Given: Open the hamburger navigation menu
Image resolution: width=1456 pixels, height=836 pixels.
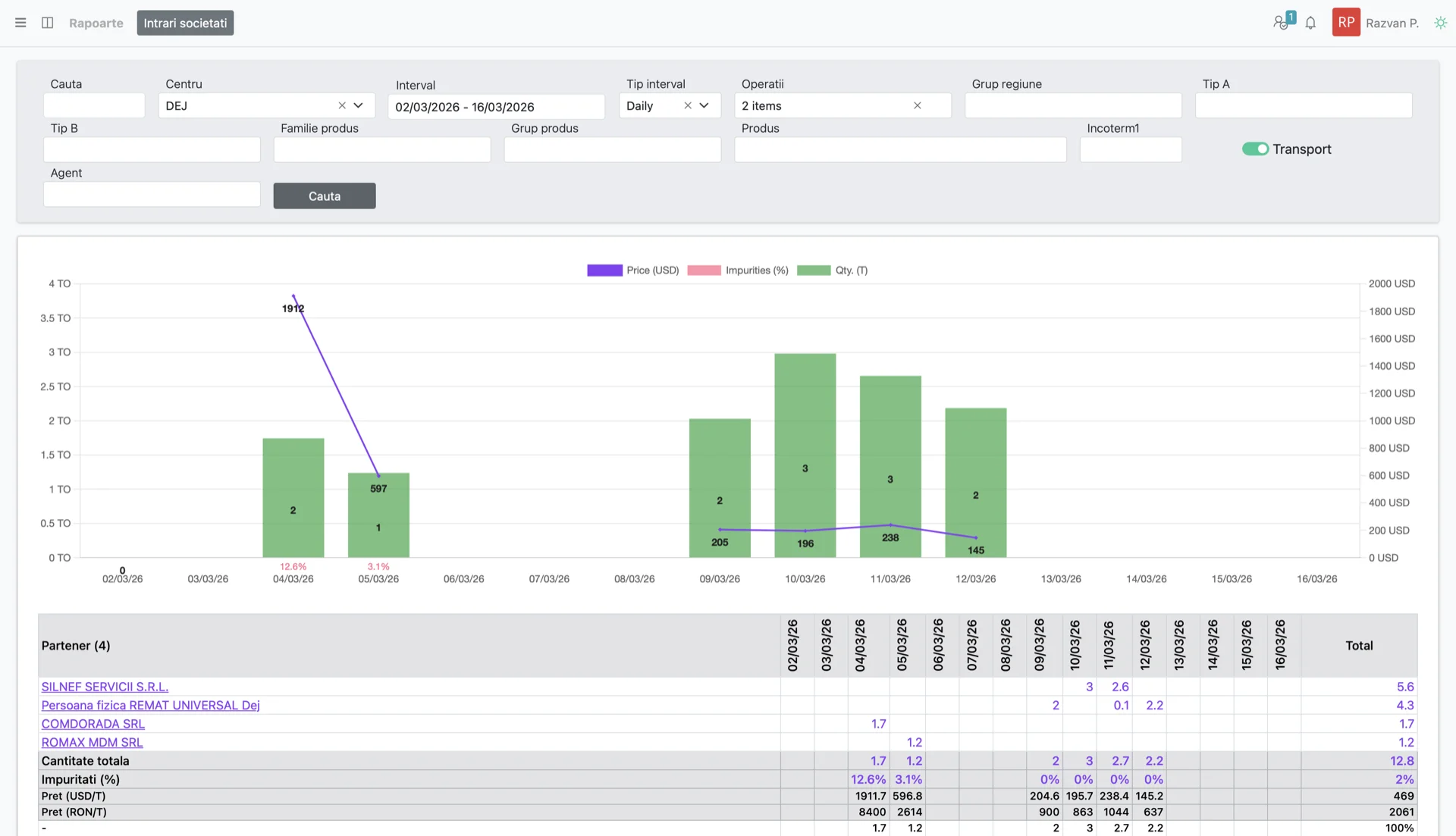Looking at the screenshot, I should [x=20, y=23].
